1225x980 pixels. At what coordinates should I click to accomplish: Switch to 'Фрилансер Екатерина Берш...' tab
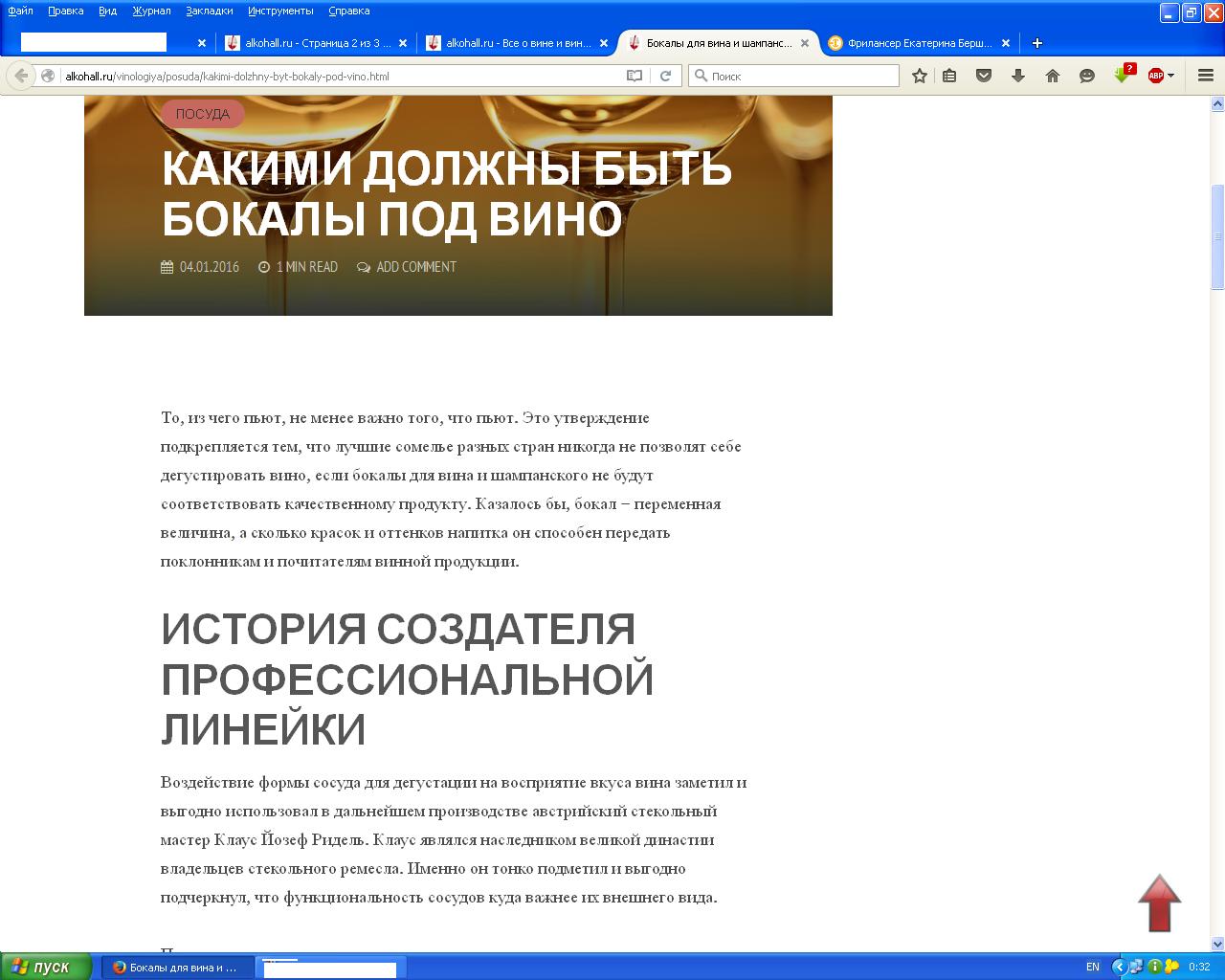click(919, 43)
